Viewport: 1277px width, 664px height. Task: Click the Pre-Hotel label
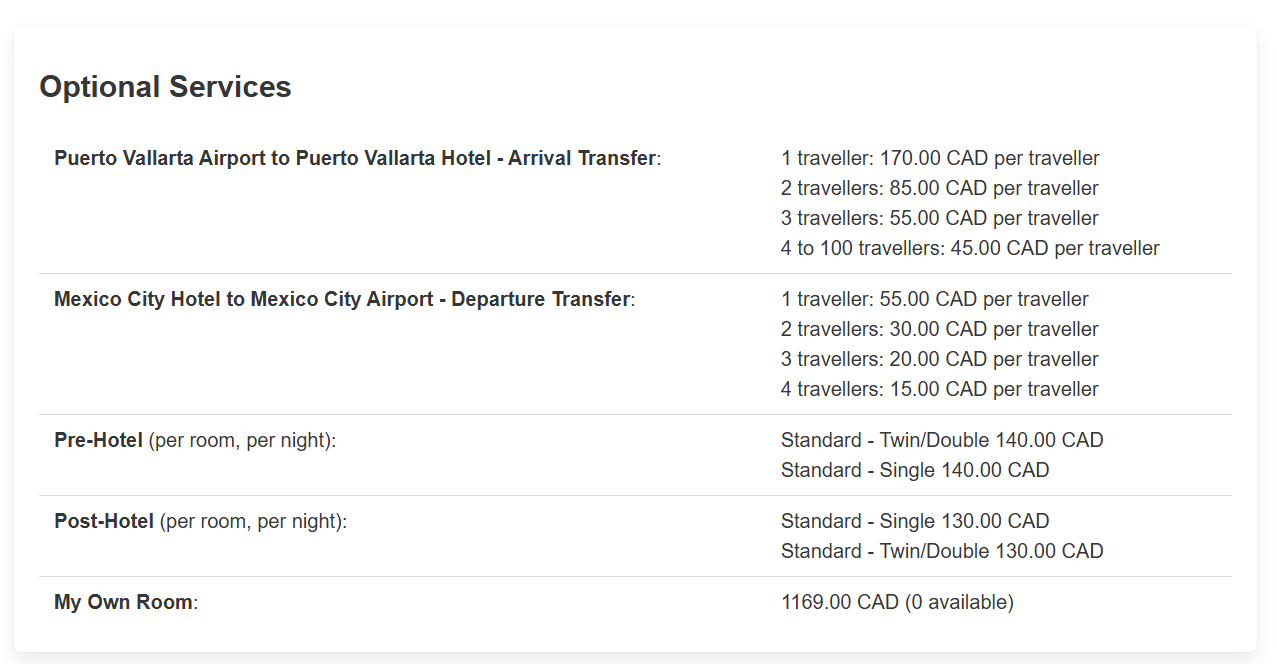tap(98, 440)
